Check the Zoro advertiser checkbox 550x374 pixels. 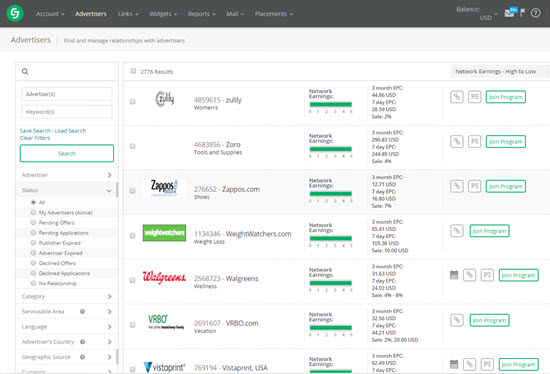(133, 146)
